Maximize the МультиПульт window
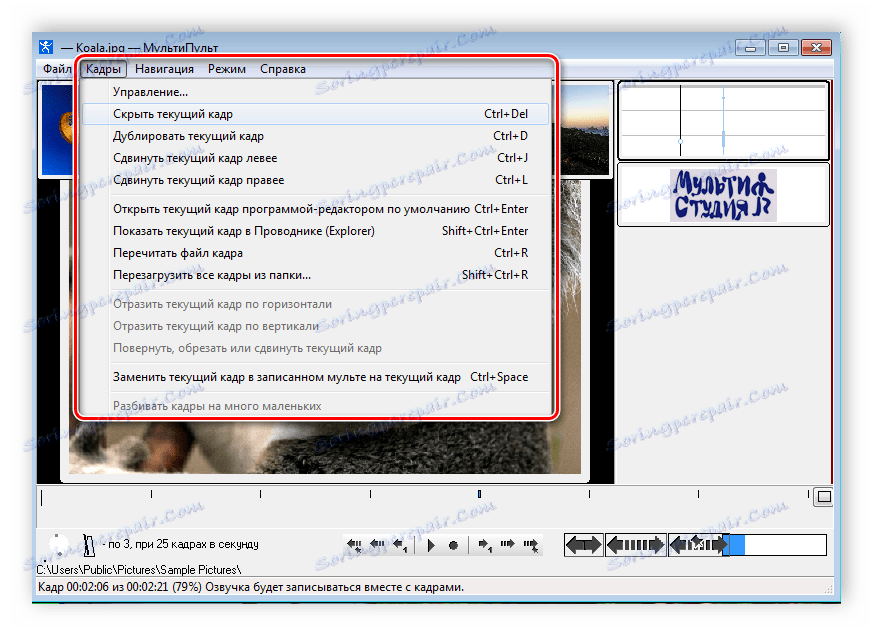The height and width of the screenshot is (636, 873). click(783, 48)
